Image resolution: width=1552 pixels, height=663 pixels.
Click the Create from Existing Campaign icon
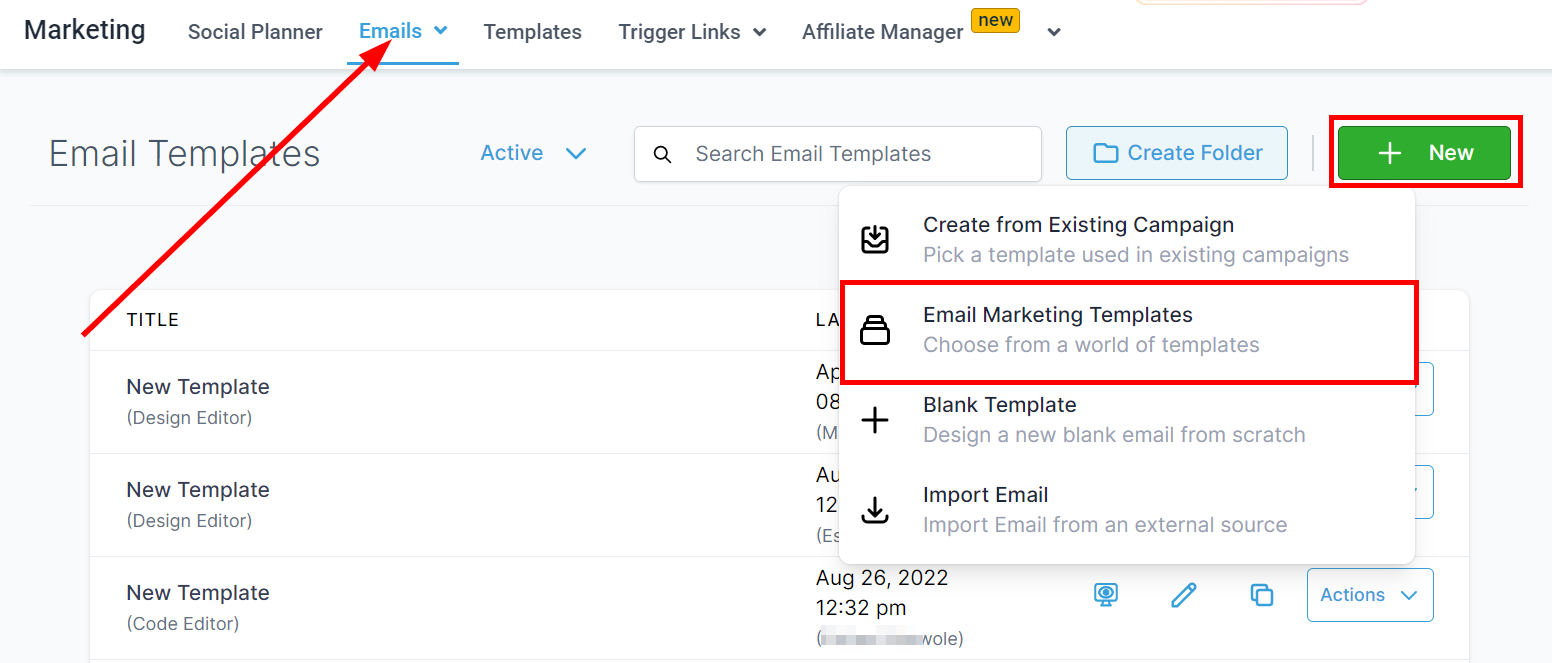[x=875, y=240]
